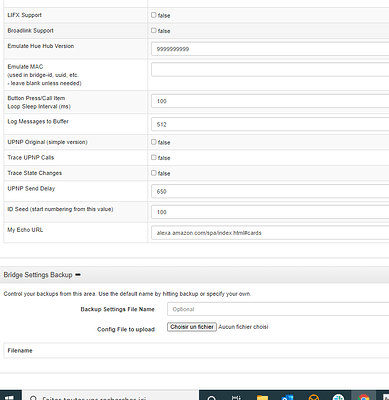Click into the empty Emulate MAC field

pos(270,70)
